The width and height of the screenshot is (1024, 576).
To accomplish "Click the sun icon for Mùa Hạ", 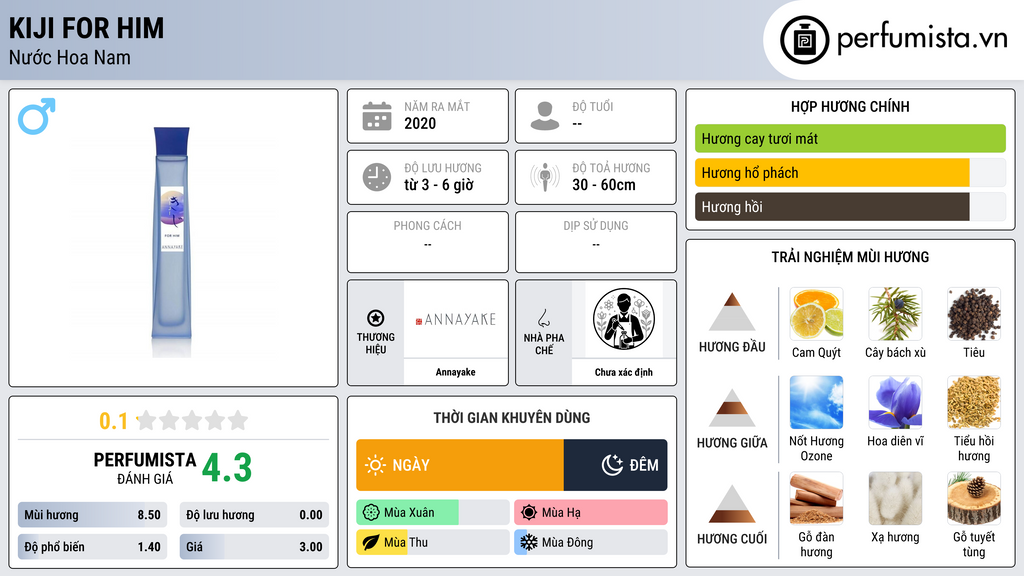I will click(x=529, y=513).
